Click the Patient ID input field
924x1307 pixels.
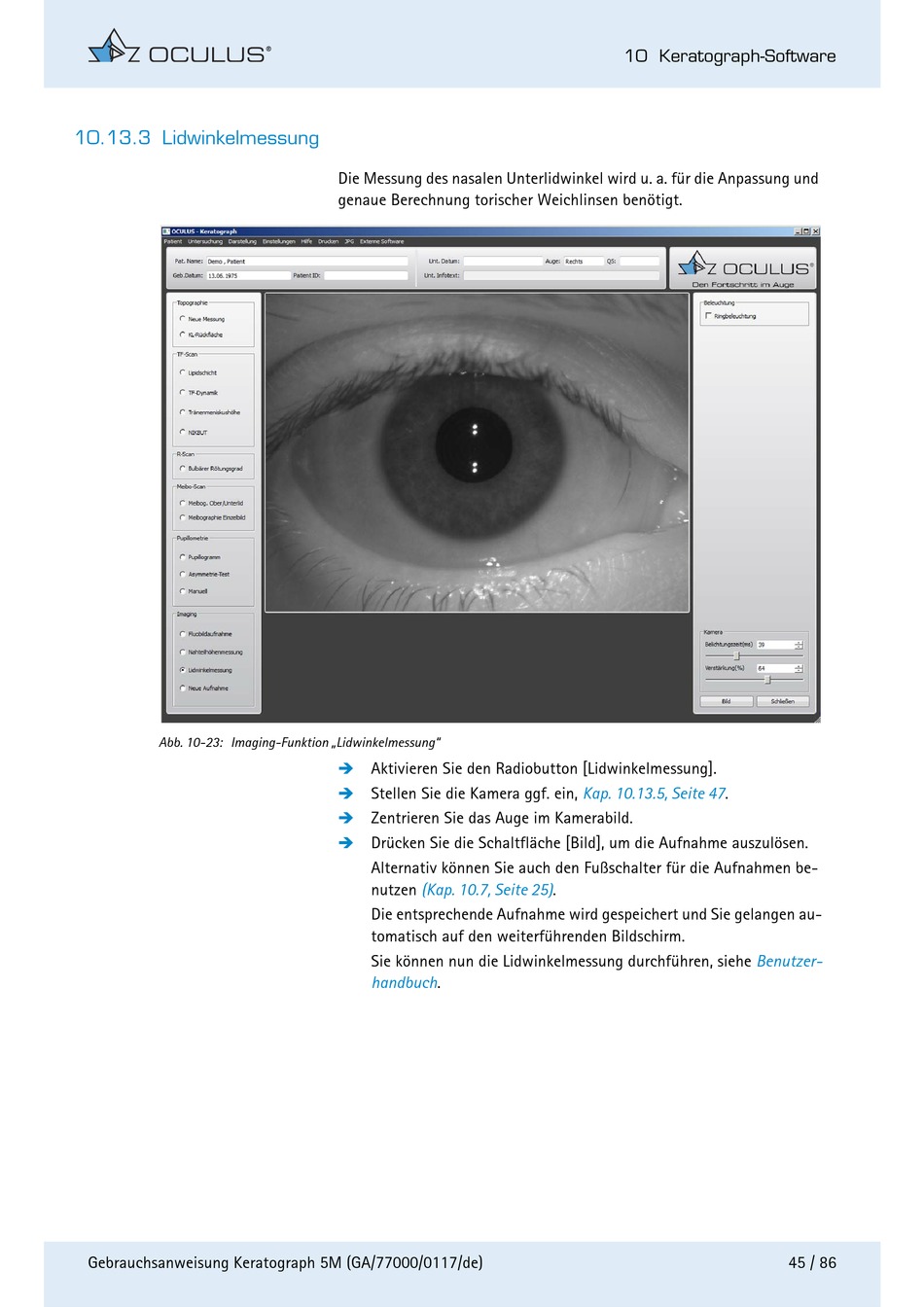pos(366,276)
